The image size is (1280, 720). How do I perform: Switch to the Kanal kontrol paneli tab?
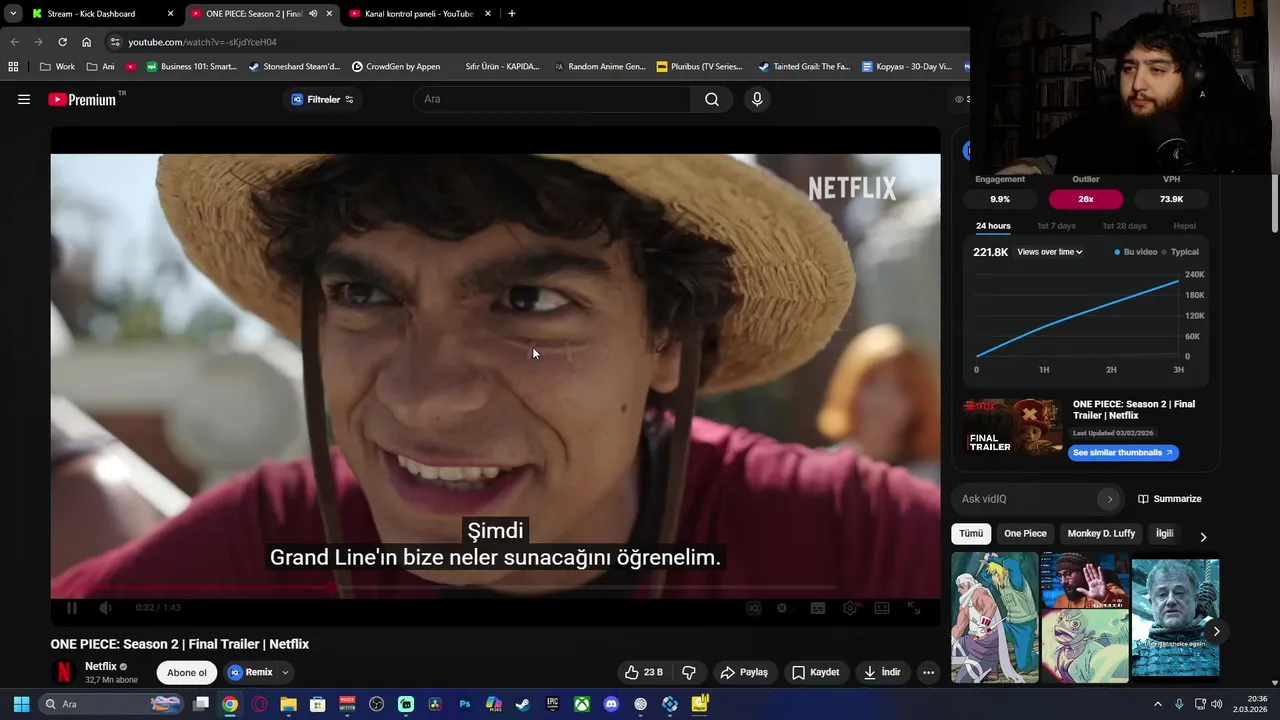pyautogui.click(x=420, y=14)
